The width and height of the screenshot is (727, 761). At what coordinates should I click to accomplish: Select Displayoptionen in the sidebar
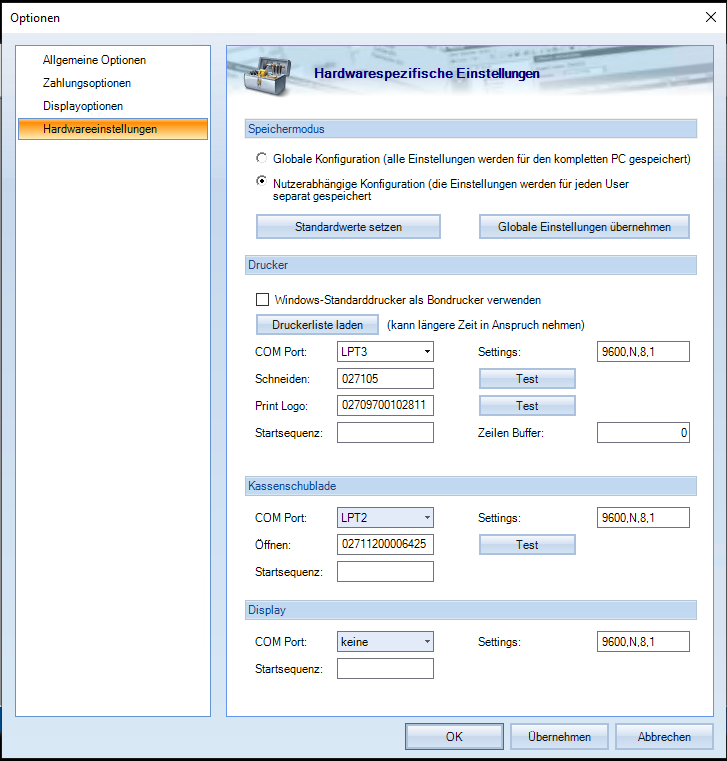click(83, 106)
